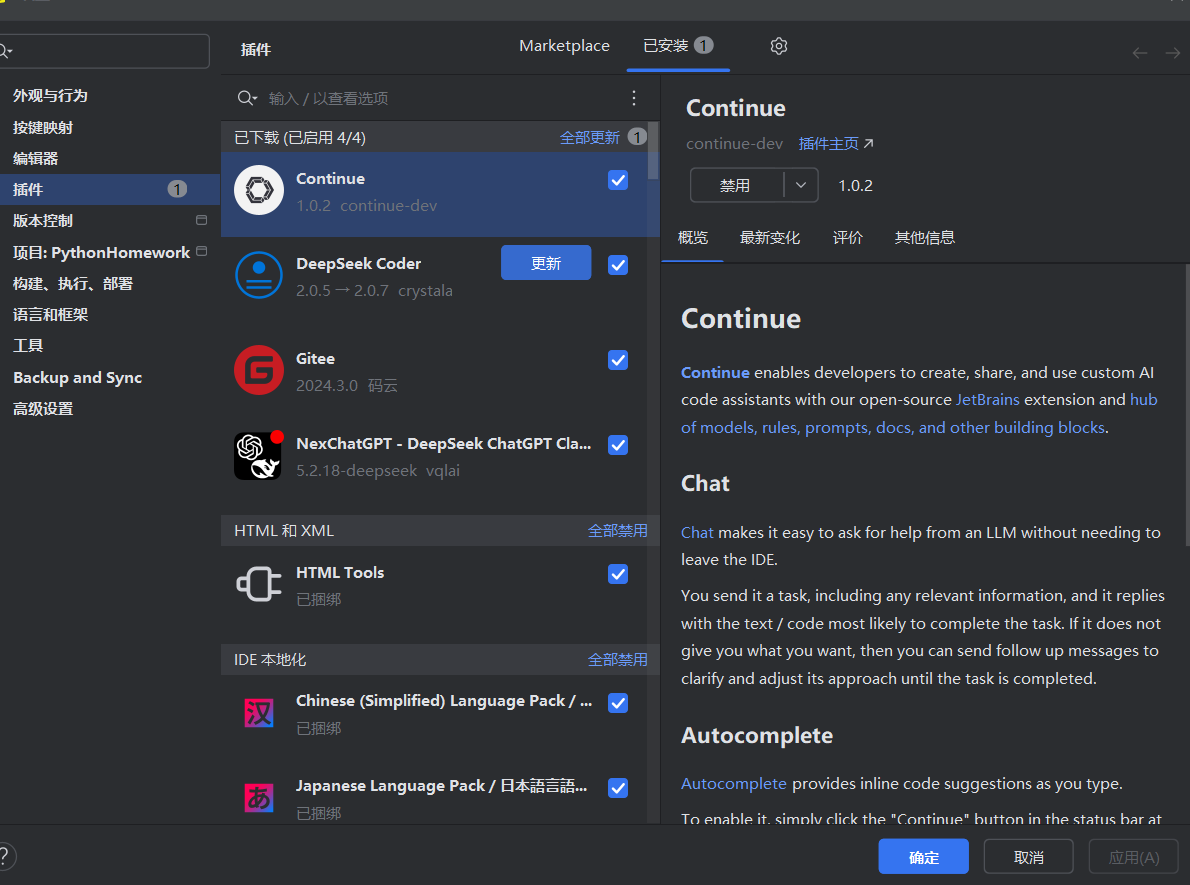Focus the settings search box in sidebar
Screen dimensions: 1190x885
104,51
